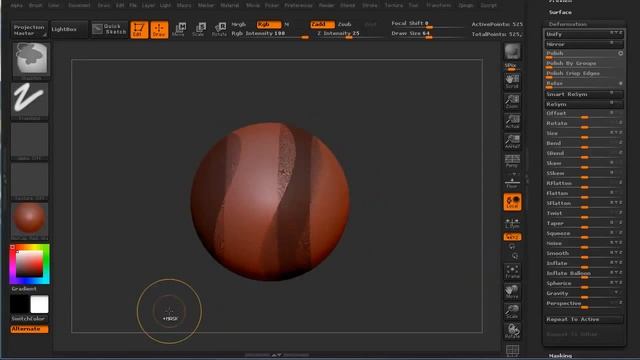Click the Quick Sketch button
640x360 pixels.
point(109,29)
